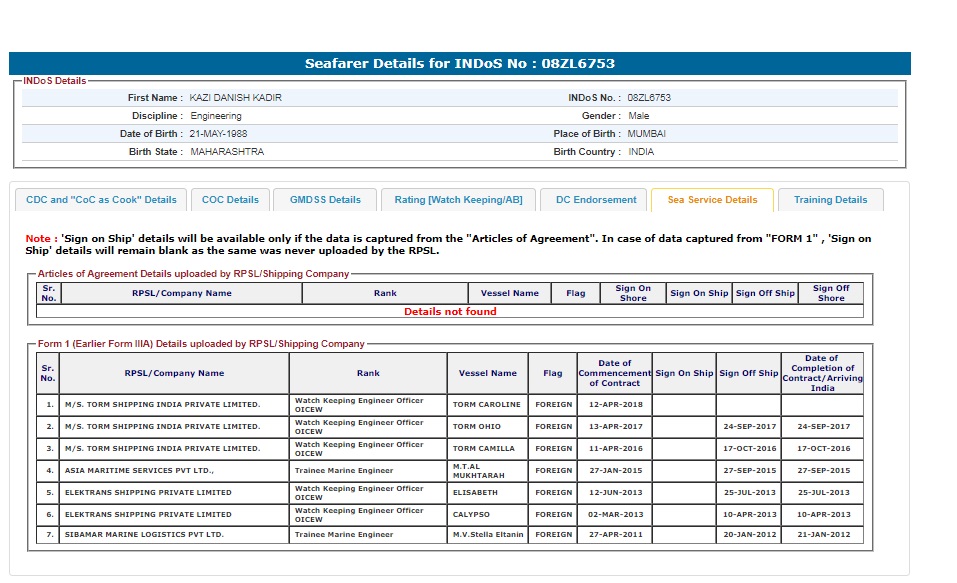Click the Date of Commencement of Contract header
Image resolution: width=957 pixels, height=583 pixels.
[x=614, y=373]
